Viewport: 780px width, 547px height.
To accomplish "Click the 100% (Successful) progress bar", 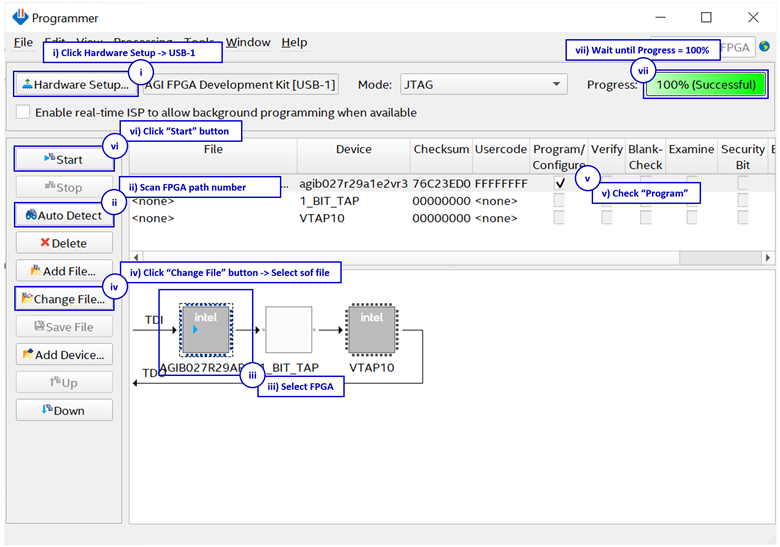I will click(706, 85).
